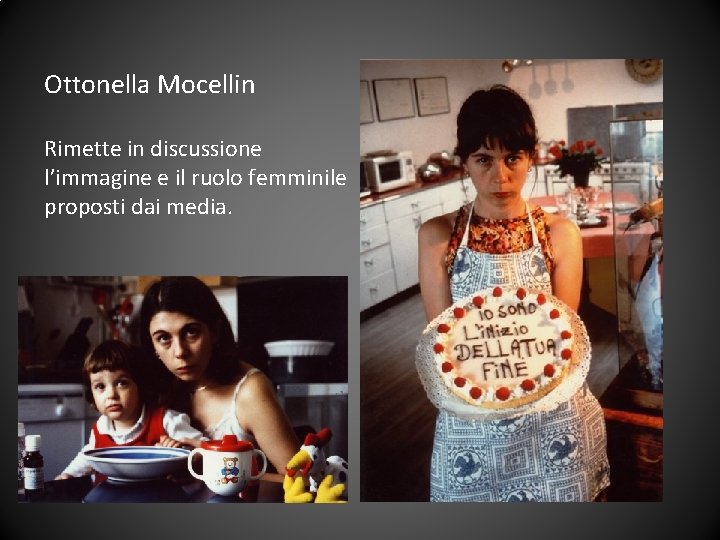The height and width of the screenshot is (540, 720).
Task: Click the yellow and red toy chicken
Action: coord(315,466)
